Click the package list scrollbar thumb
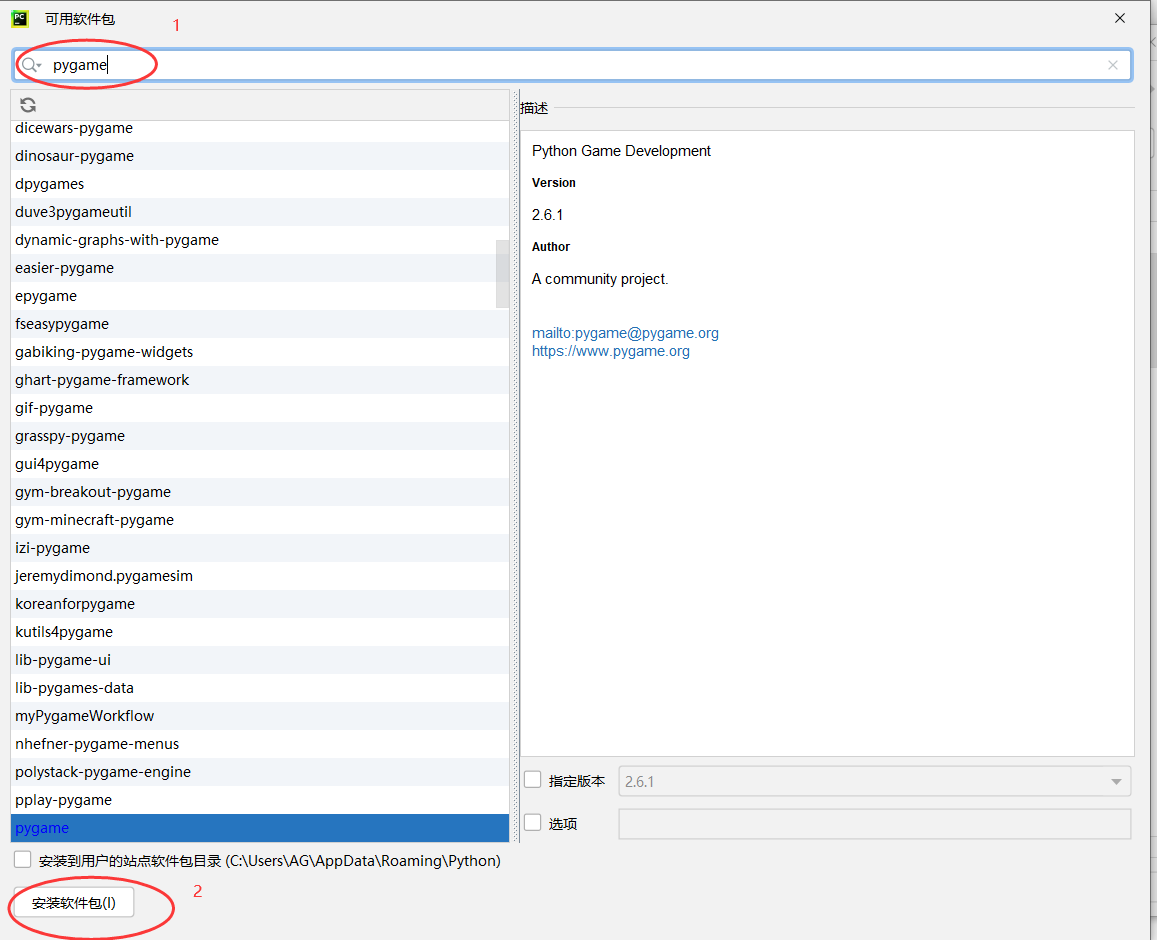This screenshot has height=940, width=1157. click(x=502, y=274)
